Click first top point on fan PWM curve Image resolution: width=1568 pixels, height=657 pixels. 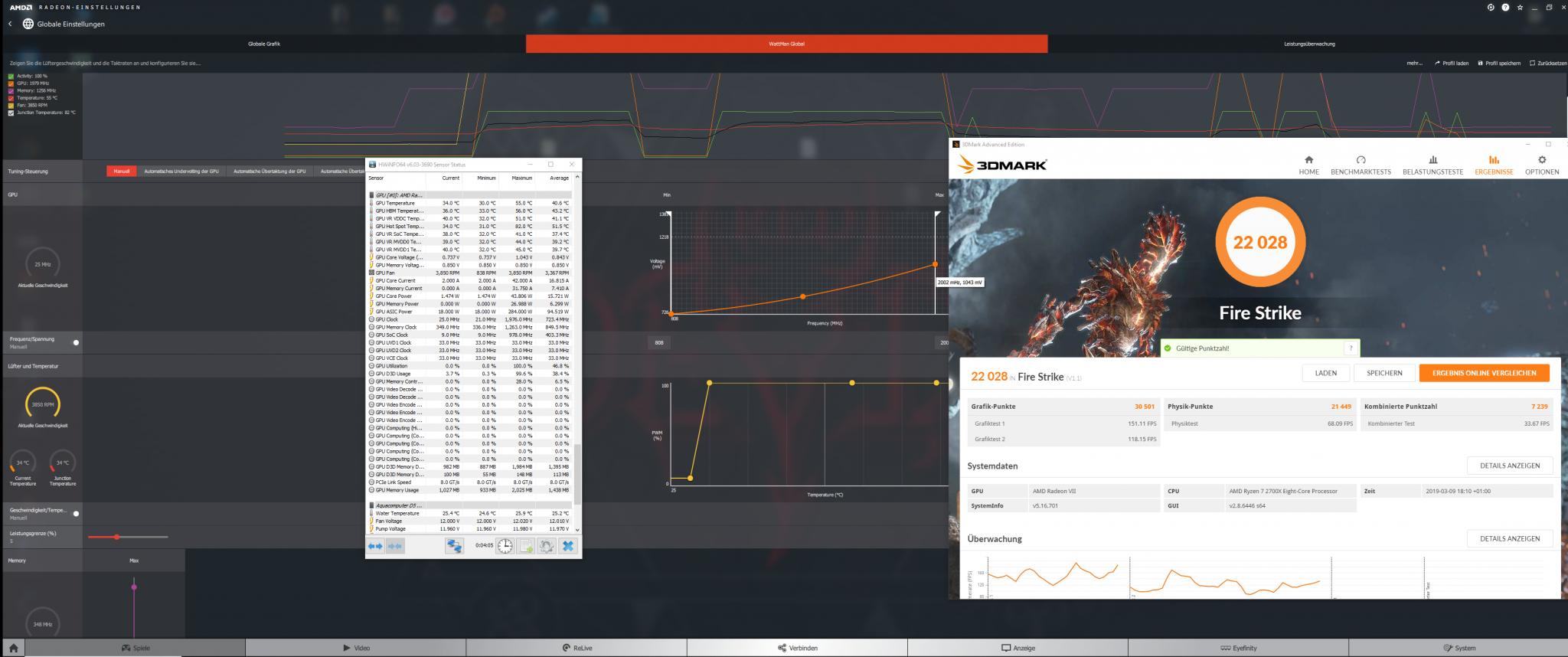pyautogui.click(x=709, y=383)
